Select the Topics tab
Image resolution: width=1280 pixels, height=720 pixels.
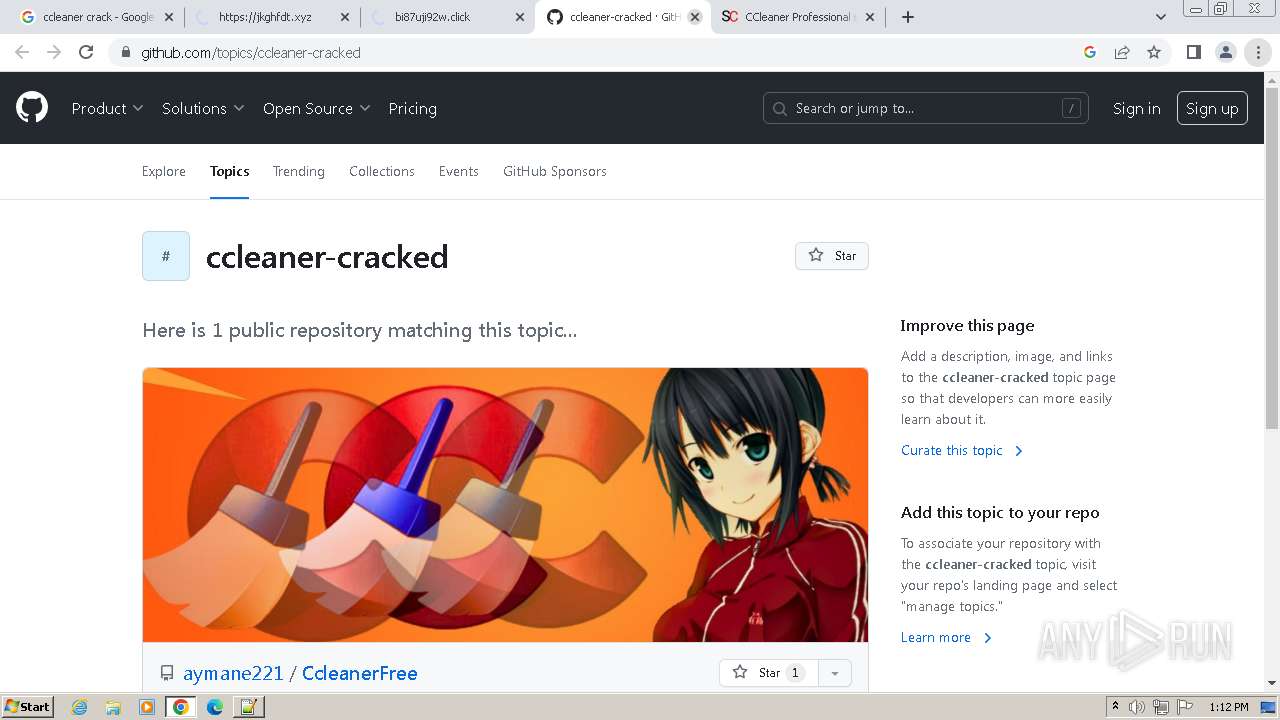point(229,171)
